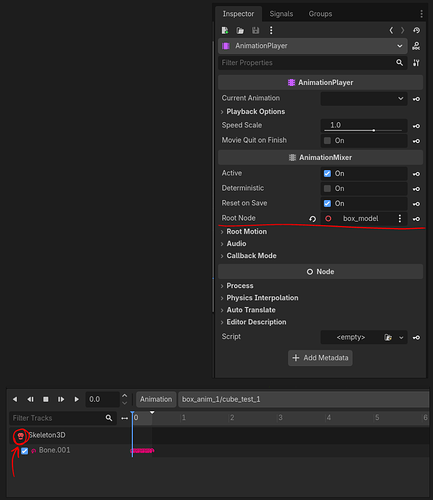This screenshot has width=433, height=500.
Task: Save the edited resource icon
Action: (x=255, y=31)
